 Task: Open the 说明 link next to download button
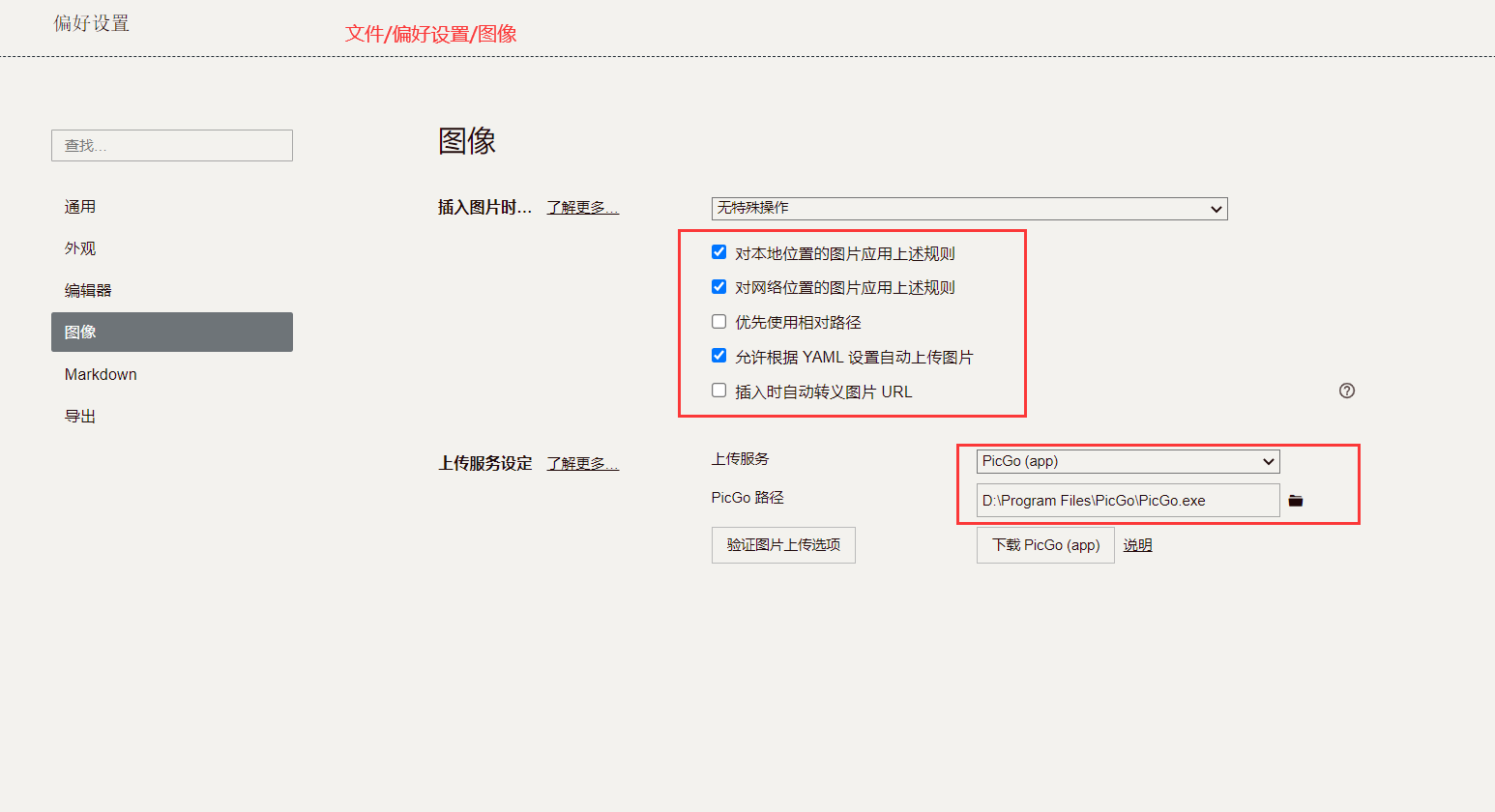[x=1137, y=545]
